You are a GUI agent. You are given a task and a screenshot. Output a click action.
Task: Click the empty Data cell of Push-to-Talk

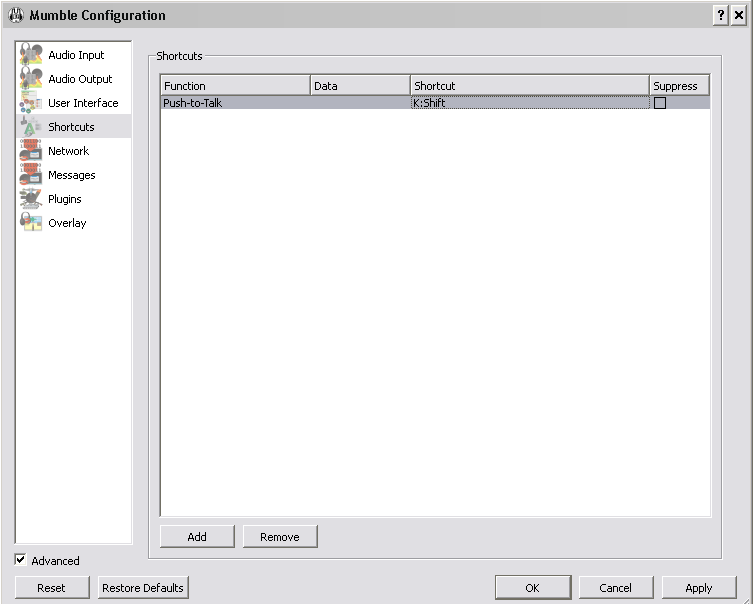coord(361,103)
